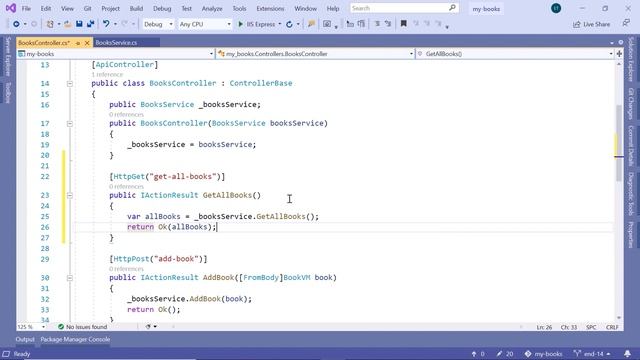Collapse the BooksController class at line 14
The image size is (640, 360).
point(70,83)
